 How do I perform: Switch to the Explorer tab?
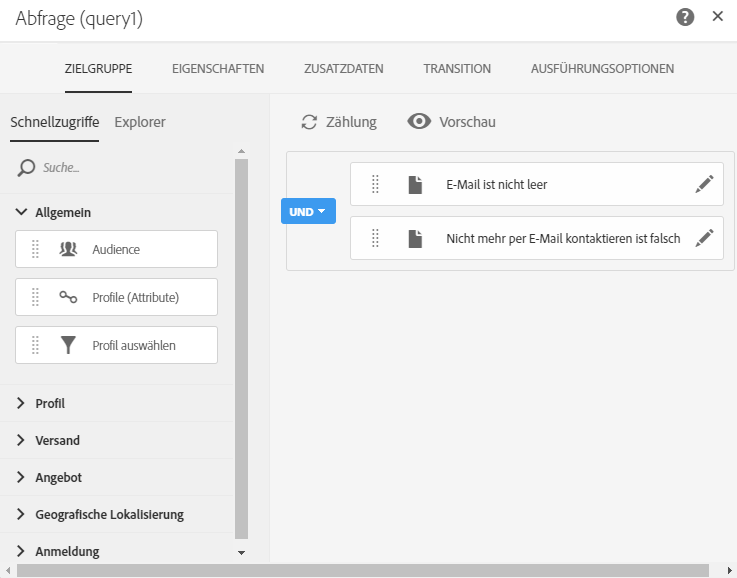point(140,122)
